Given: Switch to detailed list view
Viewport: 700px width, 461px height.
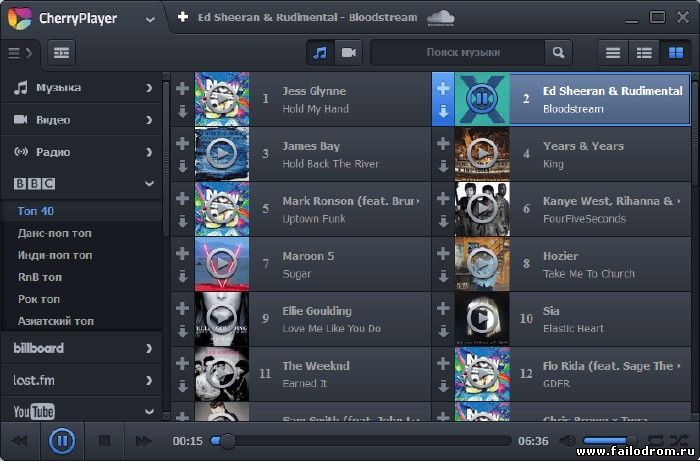Looking at the screenshot, I should click(x=644, y=53).
